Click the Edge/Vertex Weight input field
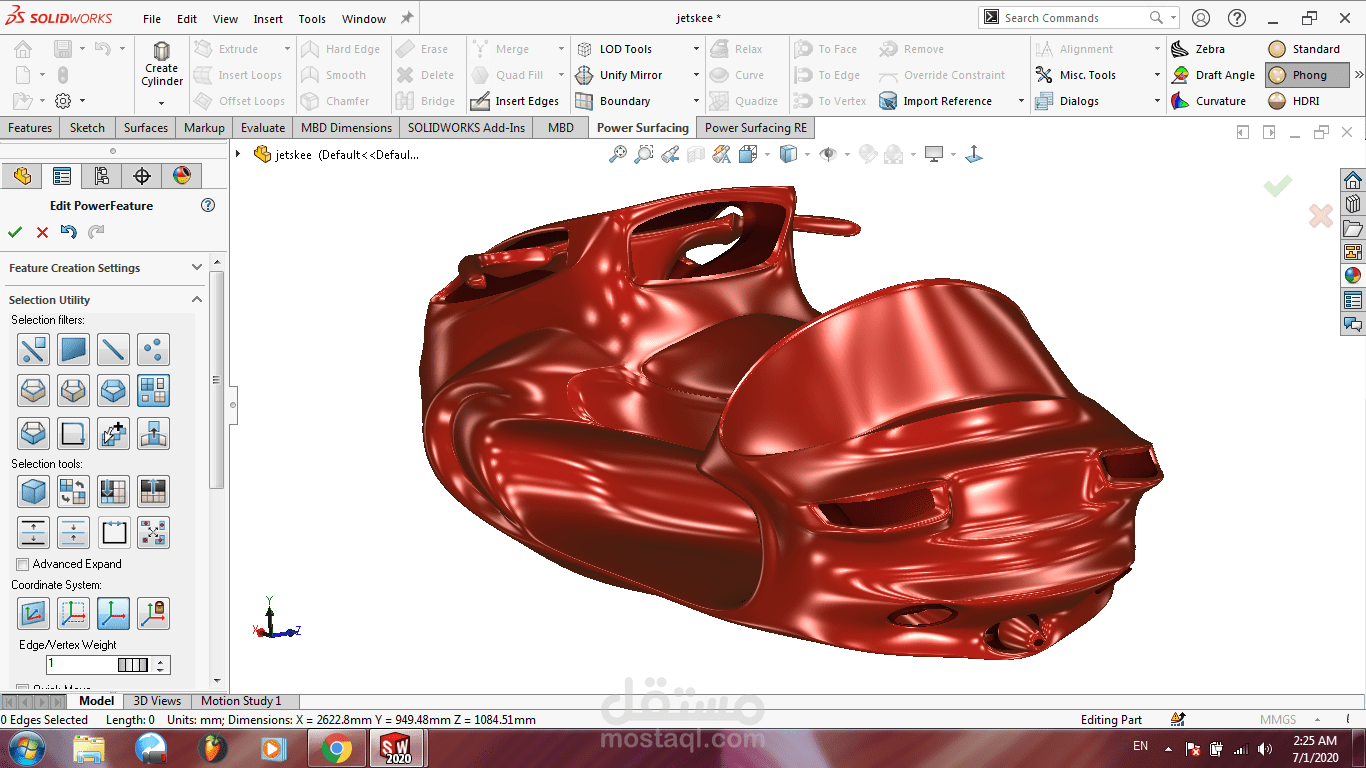1366x768 pixels. [82, 665]
